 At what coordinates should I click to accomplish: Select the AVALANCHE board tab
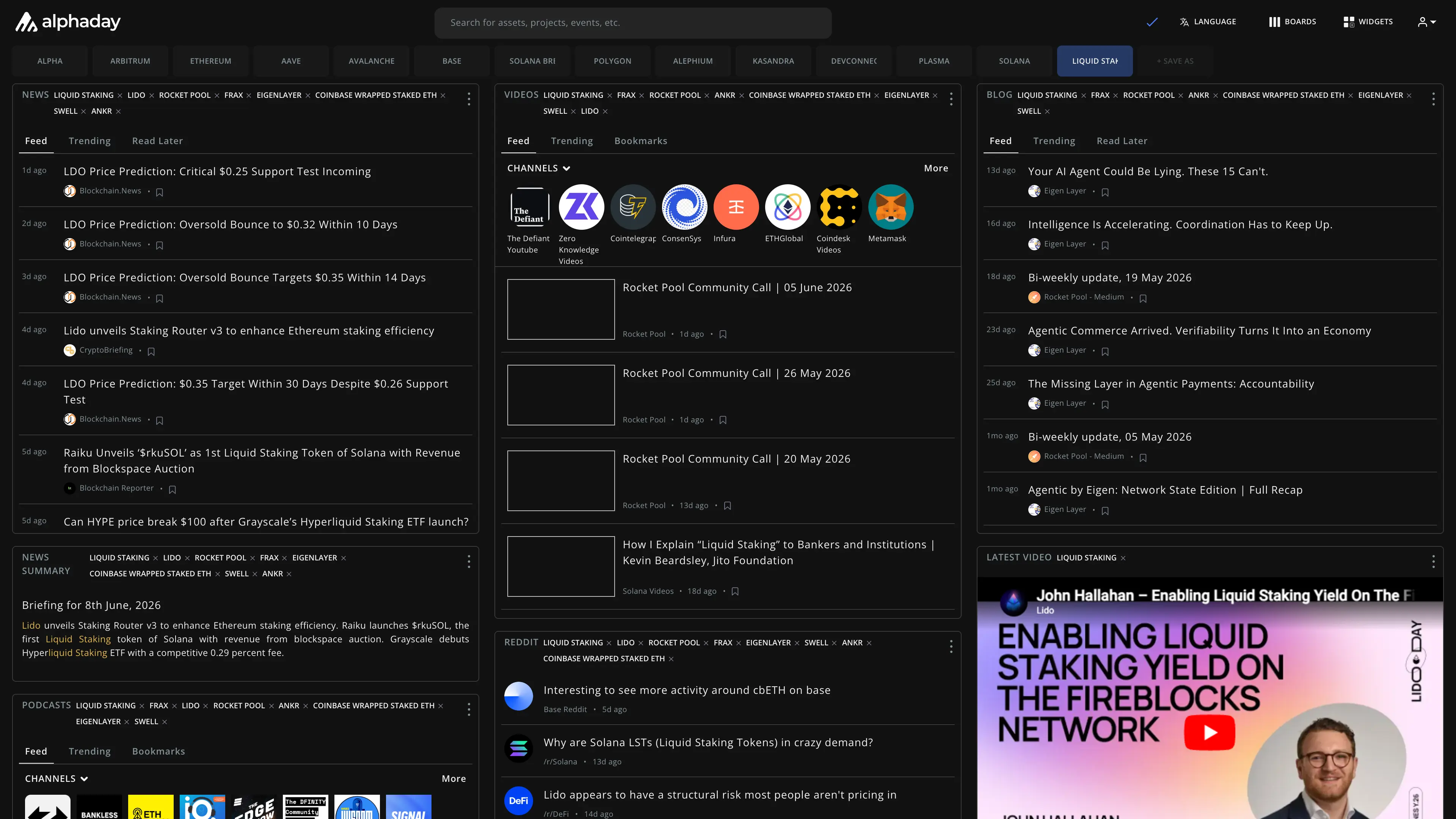pos(371,61)
